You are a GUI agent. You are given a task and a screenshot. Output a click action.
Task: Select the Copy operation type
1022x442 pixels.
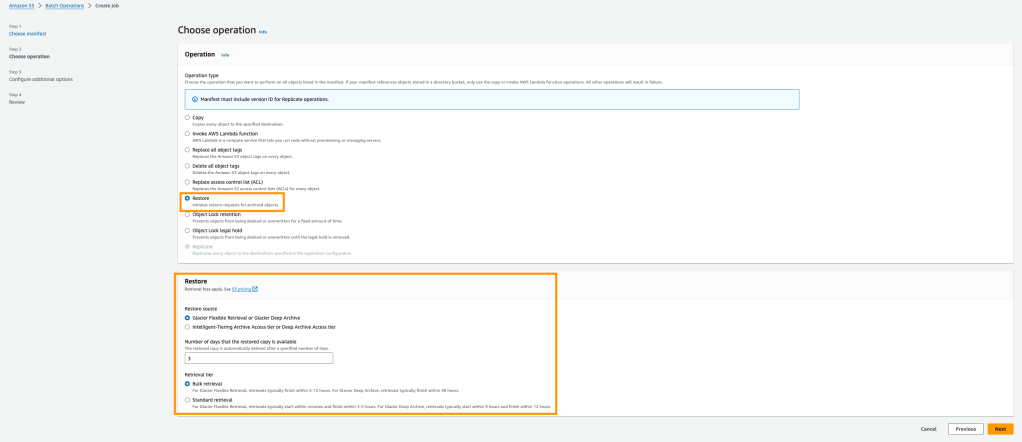[x=187, y=117]
